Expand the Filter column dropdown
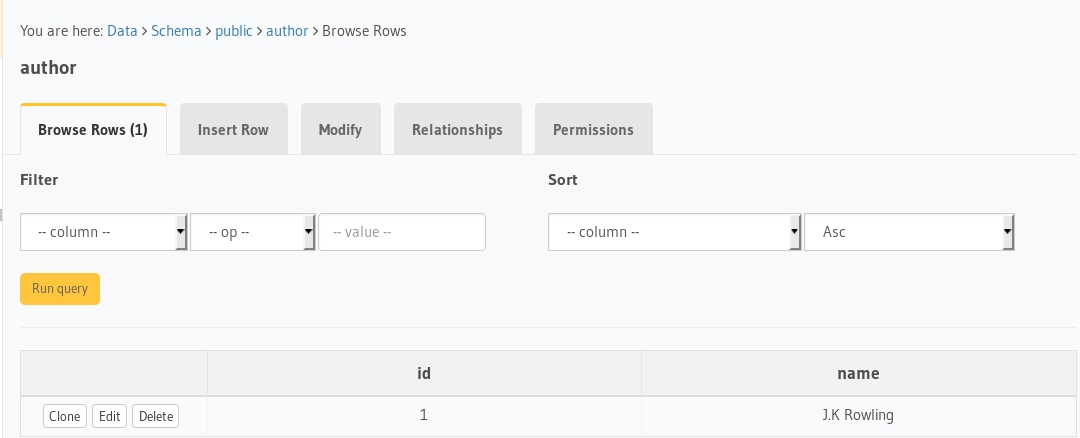The height and width of the screenshot is (438, 1080). click(104, 232)
